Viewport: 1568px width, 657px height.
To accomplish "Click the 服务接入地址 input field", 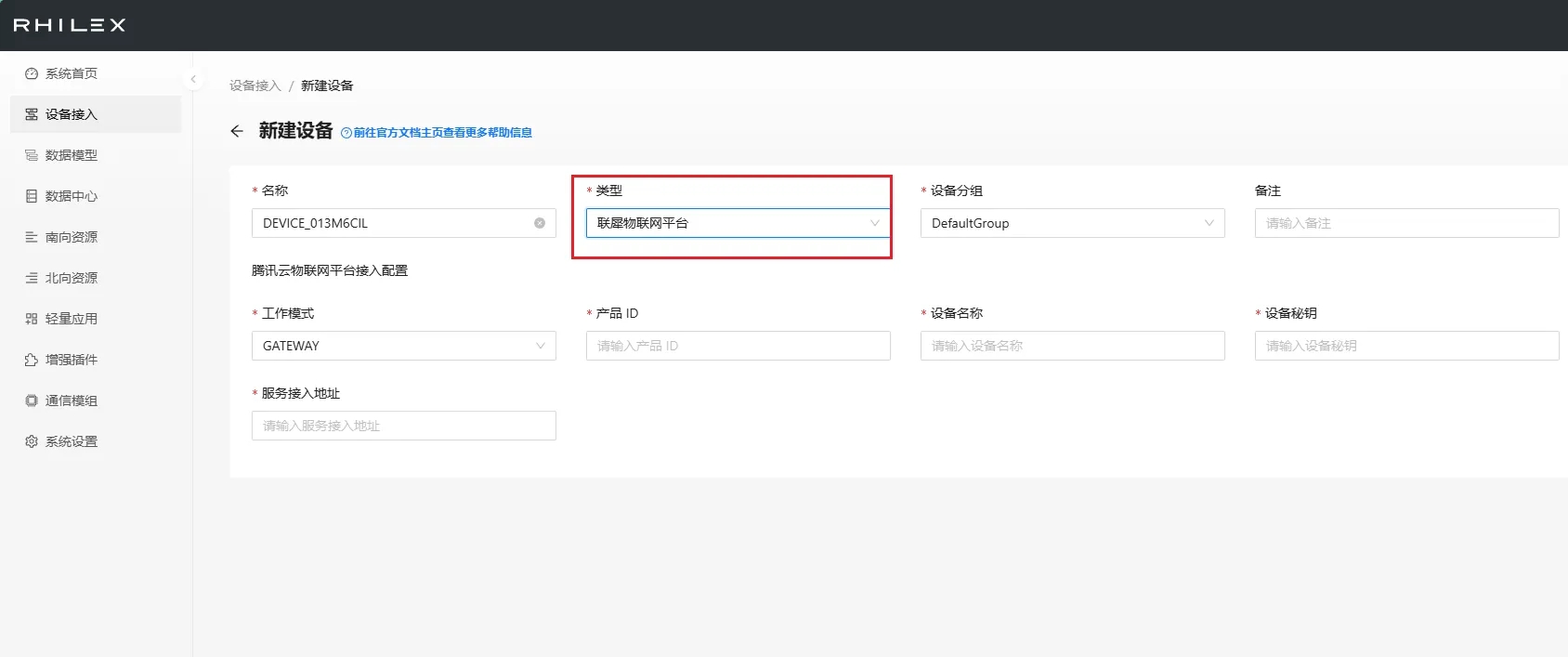I will 403,426.
